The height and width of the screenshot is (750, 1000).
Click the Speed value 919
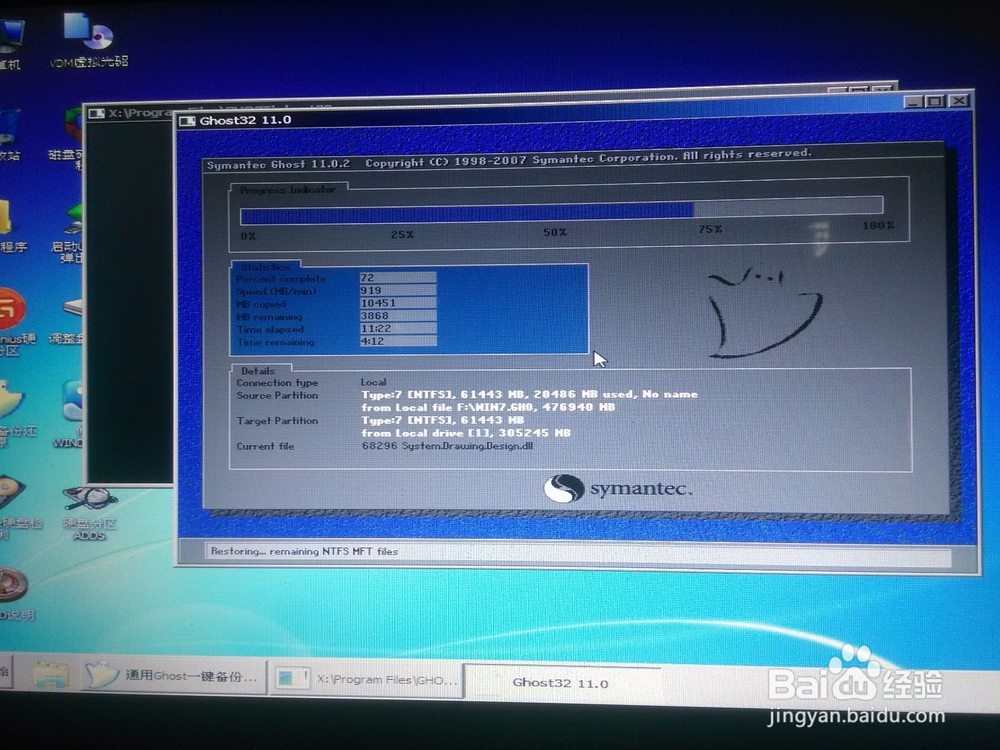point(398,290)
